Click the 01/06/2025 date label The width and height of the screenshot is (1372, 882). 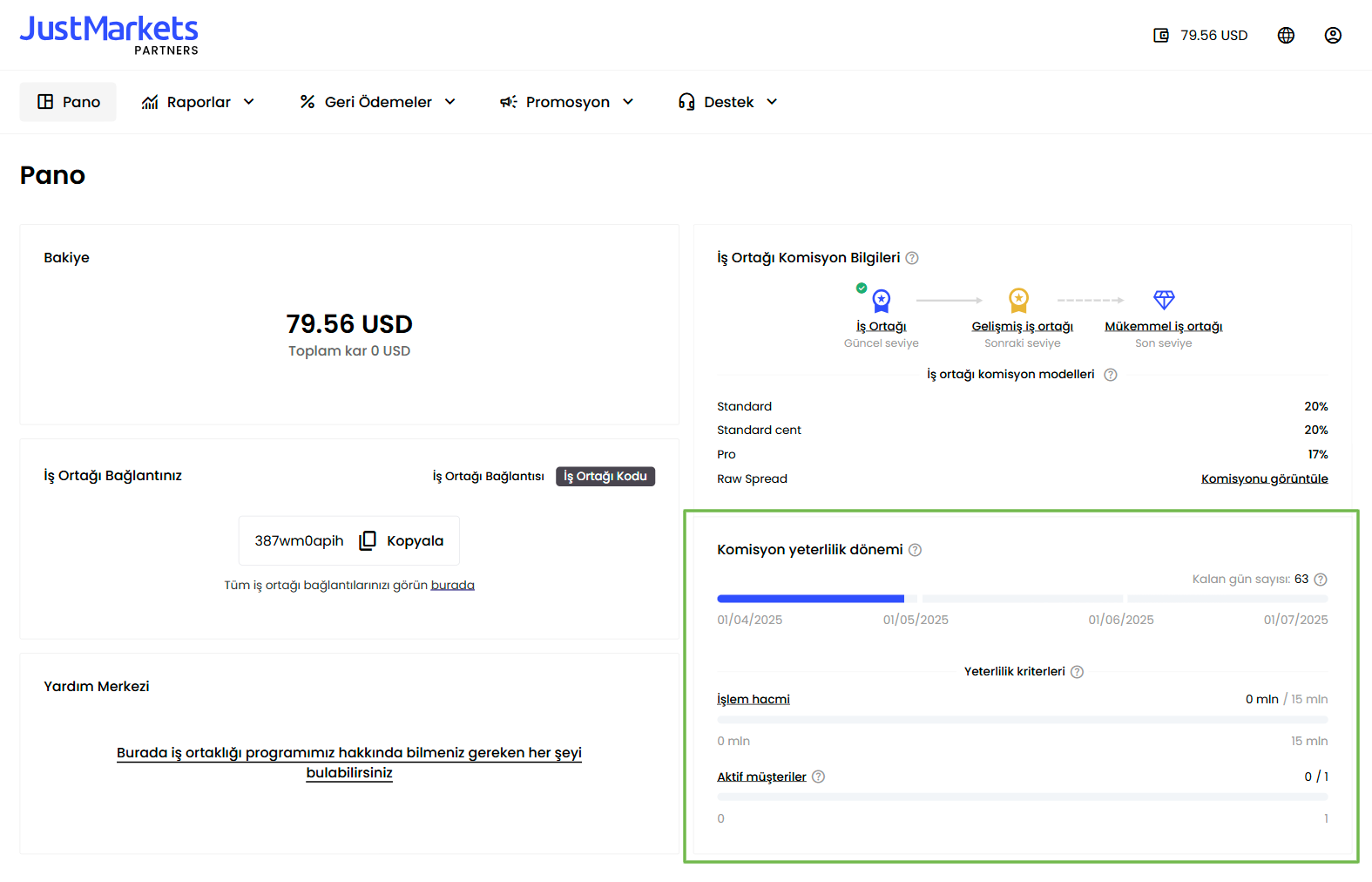click(1121, 620)
